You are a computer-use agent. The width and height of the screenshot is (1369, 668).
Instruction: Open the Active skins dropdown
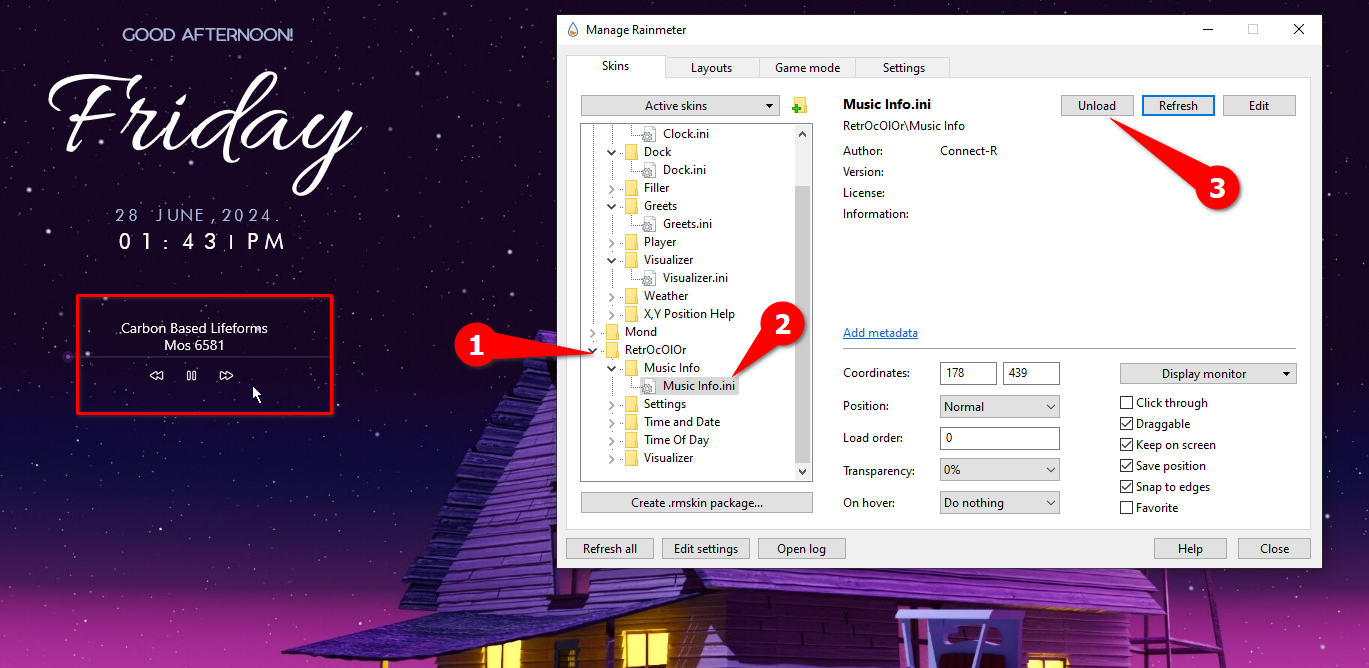pyautogui.click(x=680, y=105)
